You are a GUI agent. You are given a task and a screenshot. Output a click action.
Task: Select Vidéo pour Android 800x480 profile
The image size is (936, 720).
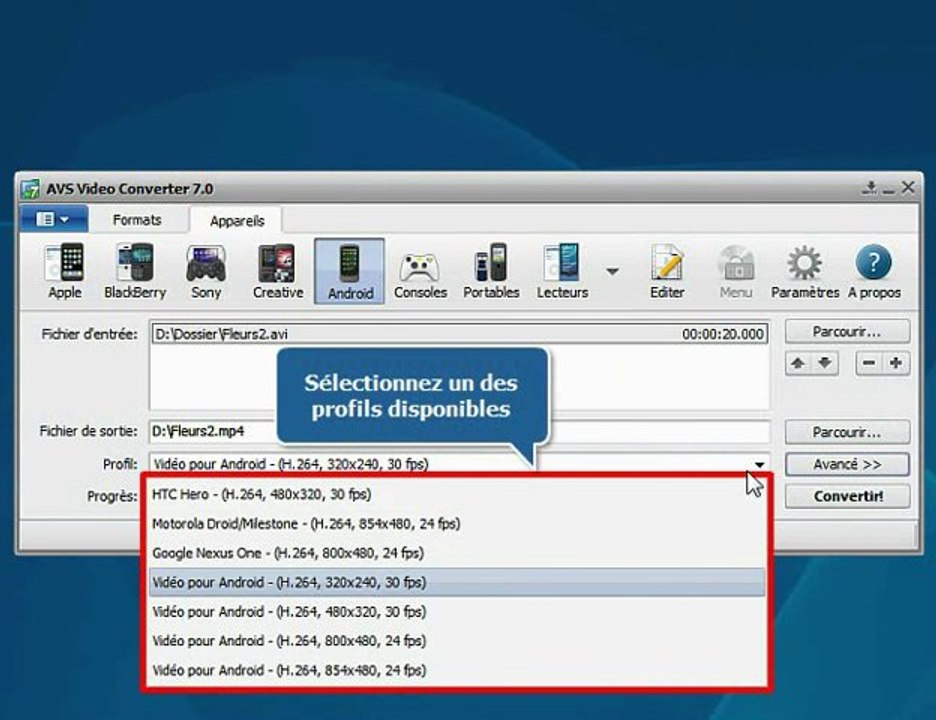[x=457, y=641]
